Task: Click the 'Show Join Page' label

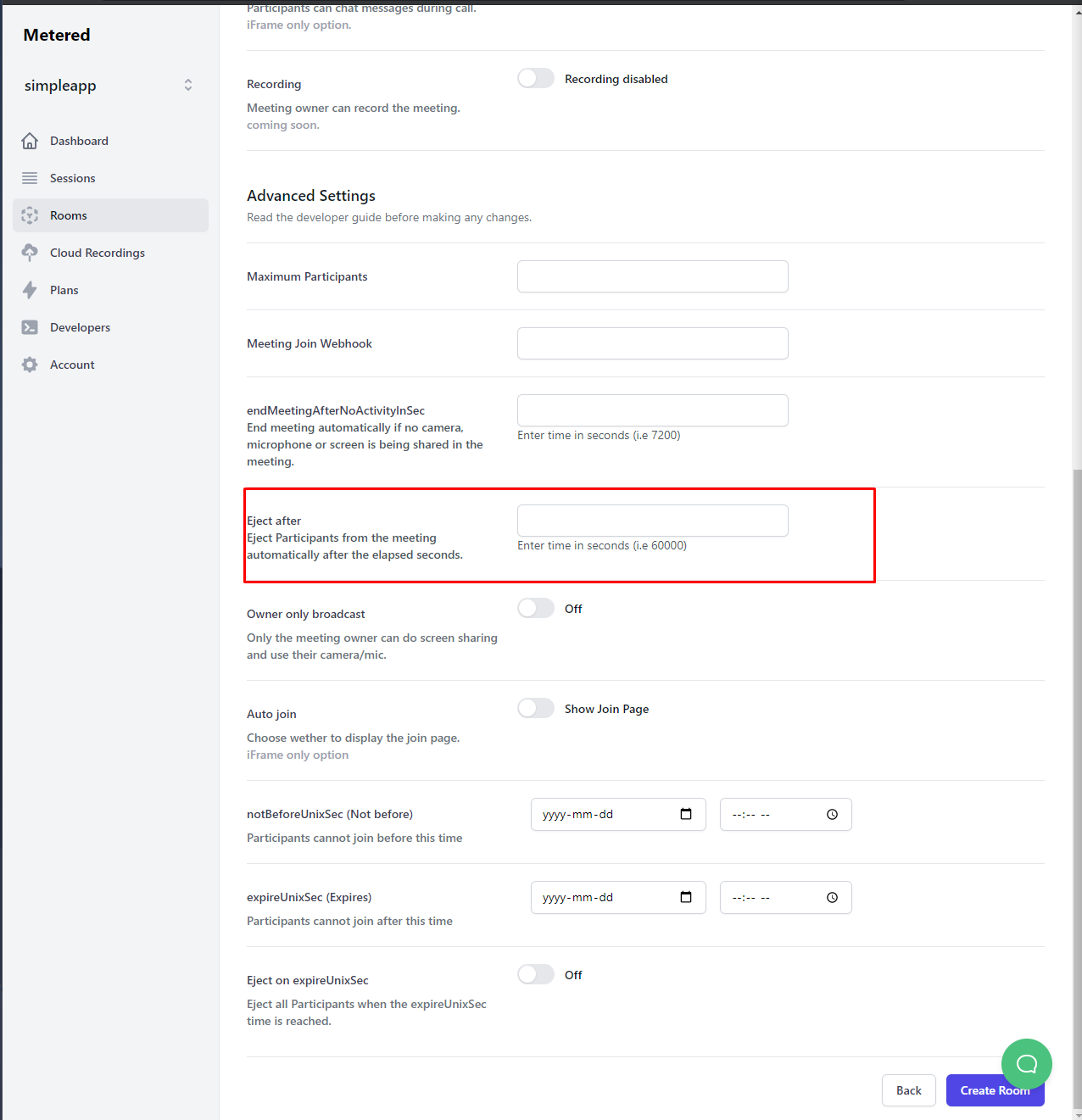Action: point(607,709)
